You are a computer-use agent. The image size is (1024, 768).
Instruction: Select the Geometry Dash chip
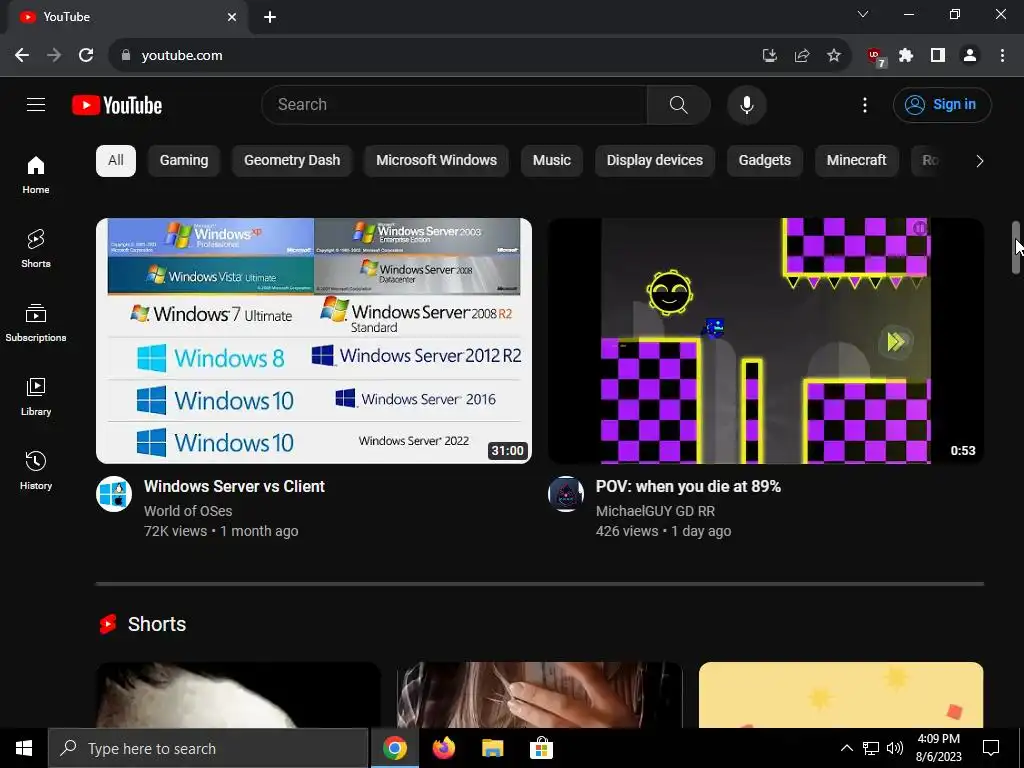(x=292, y=161)
